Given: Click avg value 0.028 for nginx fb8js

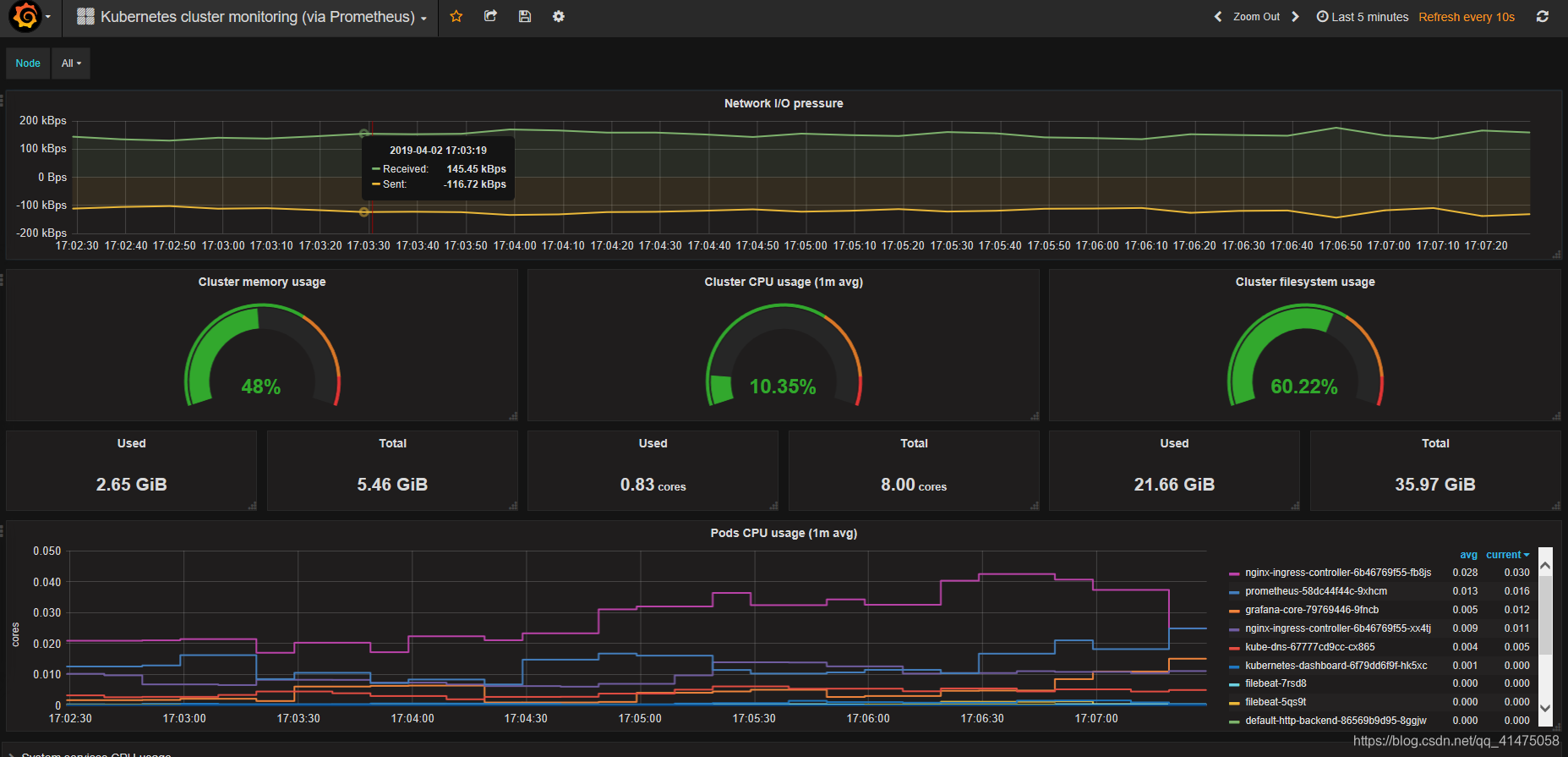Looking at the screenshot, I should coord(1465,573).
